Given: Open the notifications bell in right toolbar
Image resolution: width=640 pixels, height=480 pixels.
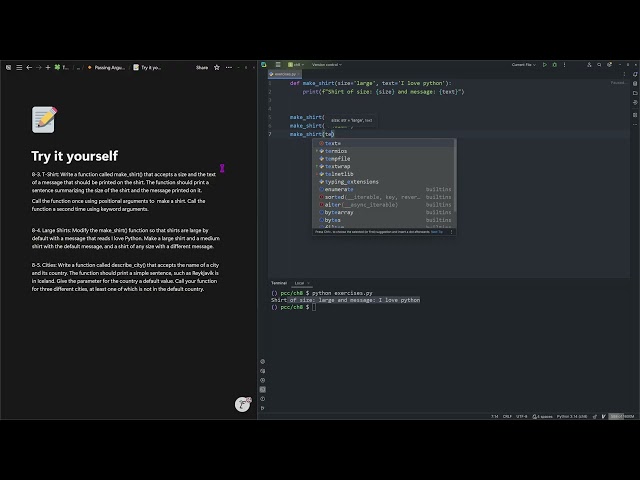Looking at the screenshot, I should [x=635, y=74].
